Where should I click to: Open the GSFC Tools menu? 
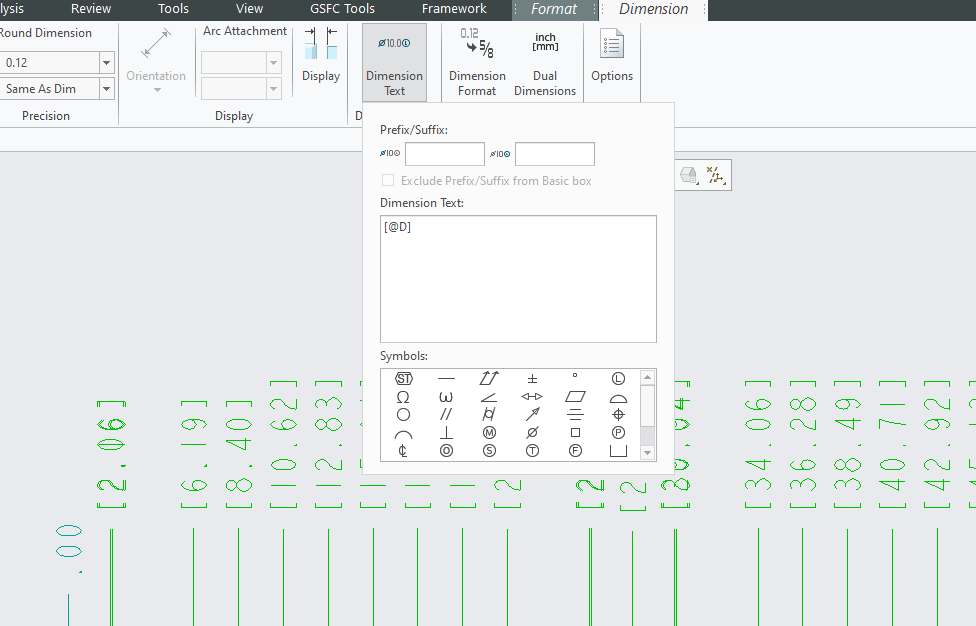(x=342, y=9)
